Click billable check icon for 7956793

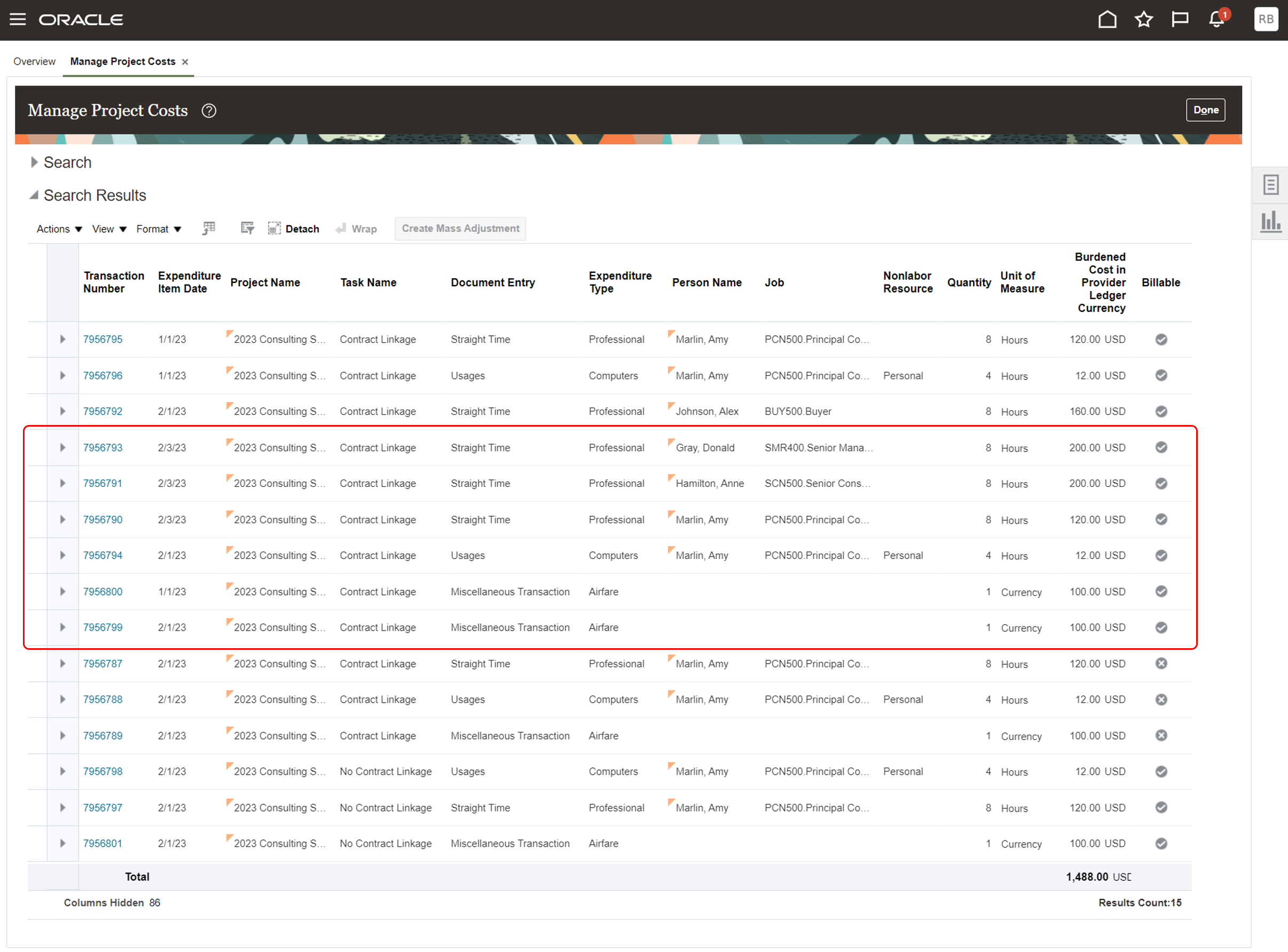[1160, 448]
